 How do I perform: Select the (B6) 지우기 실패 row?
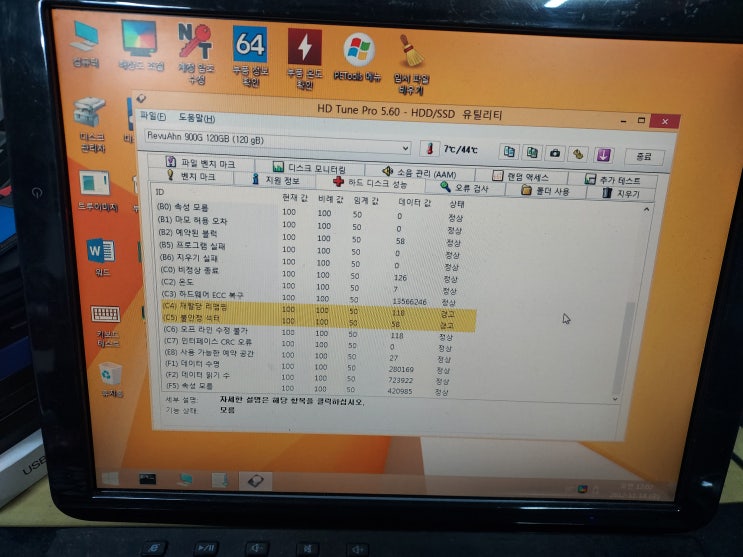click(310, 260)
